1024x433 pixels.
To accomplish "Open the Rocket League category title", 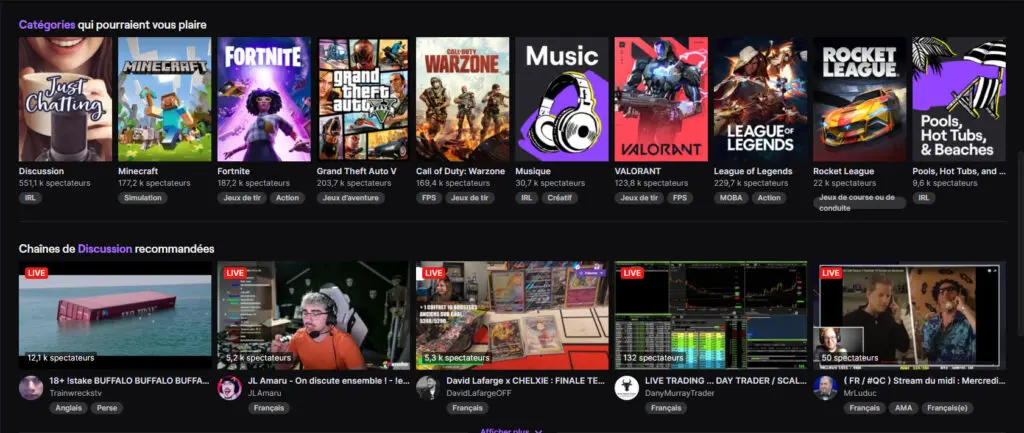I will pyautogui.click(x=843, y=171).
